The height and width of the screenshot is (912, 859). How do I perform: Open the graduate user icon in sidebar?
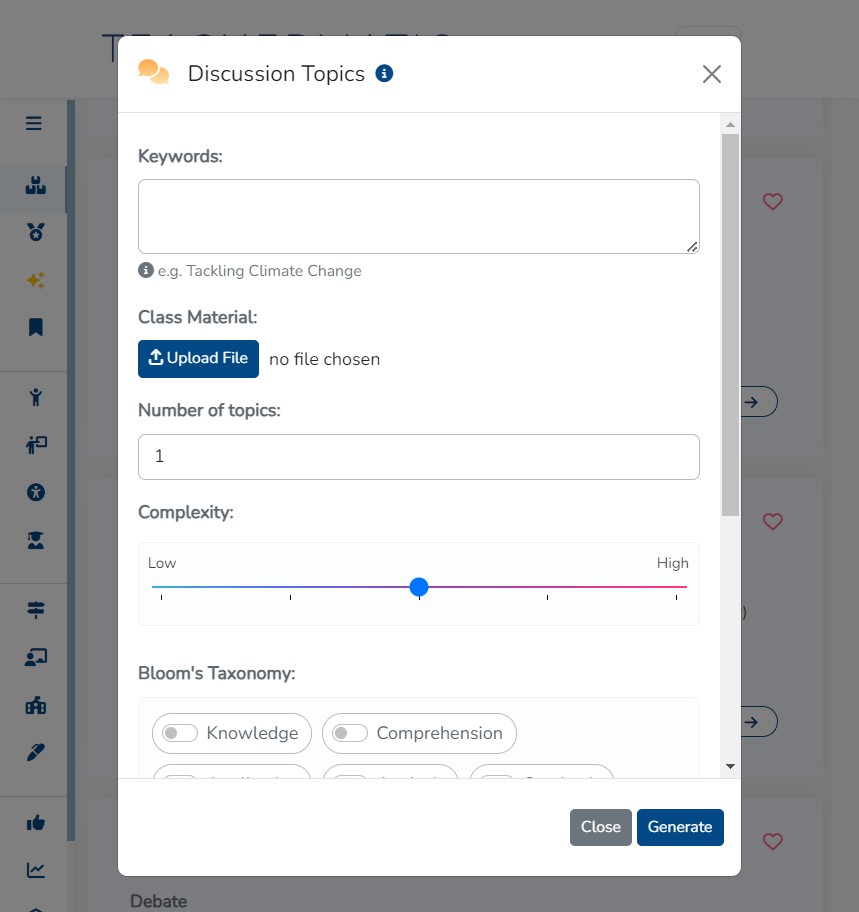point(35,540)
